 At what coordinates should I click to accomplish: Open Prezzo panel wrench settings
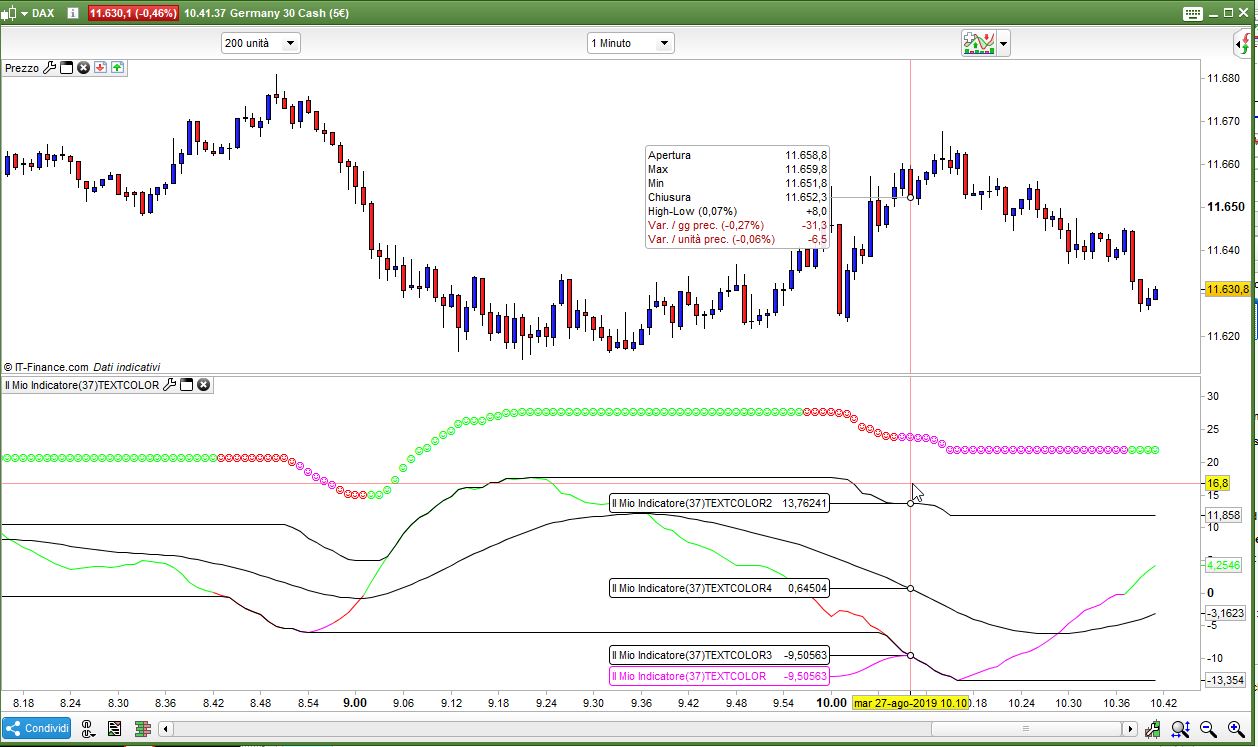pos(49,68)
